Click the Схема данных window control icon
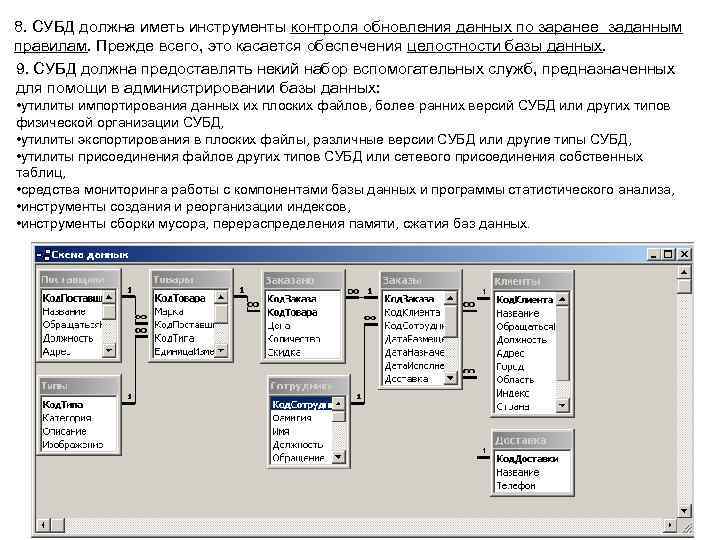Screen dimensions: 720x540 pos(44,255)
